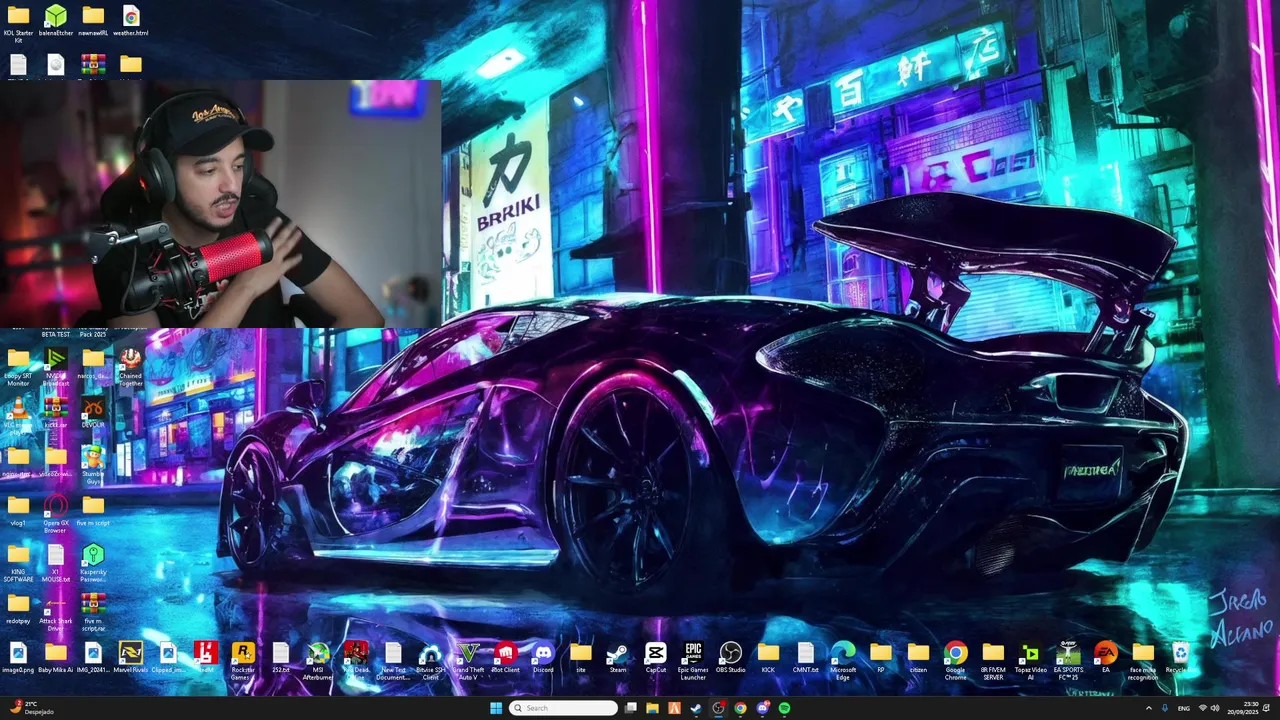Launch Topaz Video AI shortcut
Image resolution: width=1280 pixels, height=720 pixels.
click(1031, 660)
